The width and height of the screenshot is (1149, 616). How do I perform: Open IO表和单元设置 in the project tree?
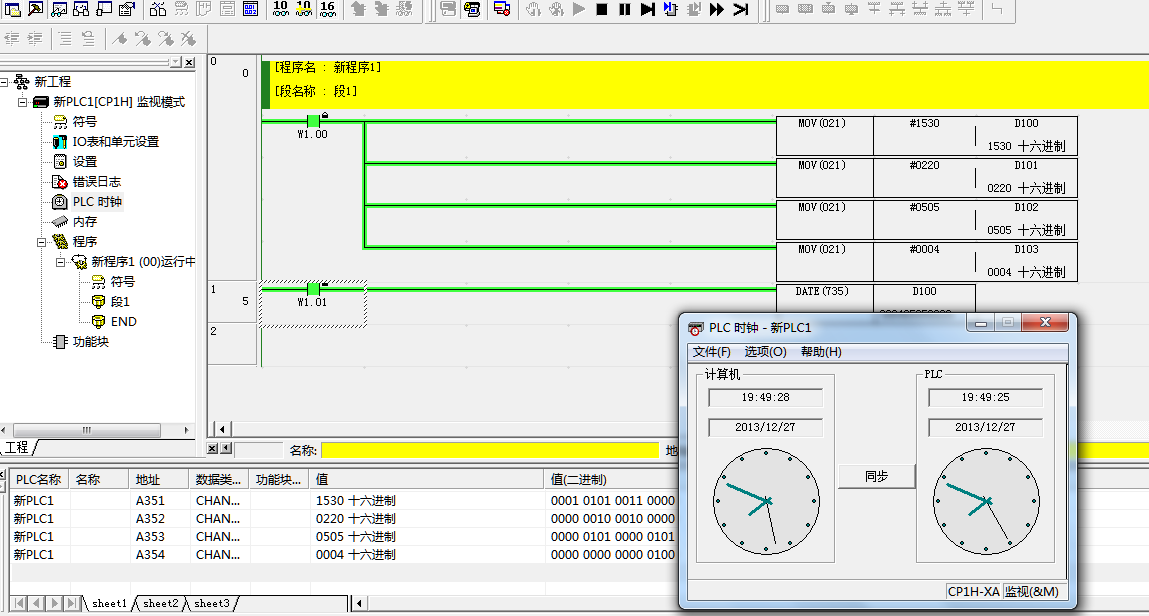115,142
